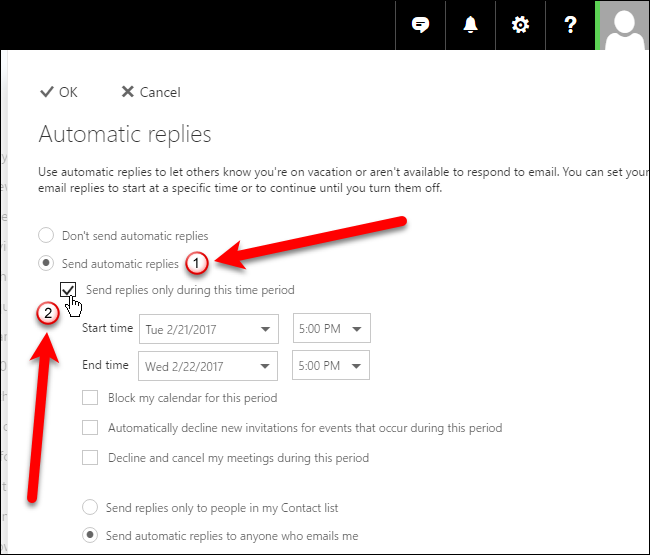Click the Automatic replies heading
This screenshot has height=555, width=650.
(125, 134)
